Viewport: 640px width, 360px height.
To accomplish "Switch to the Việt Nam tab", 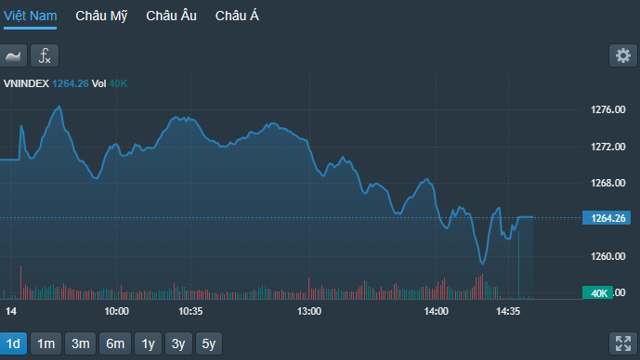I will point(30,16).
